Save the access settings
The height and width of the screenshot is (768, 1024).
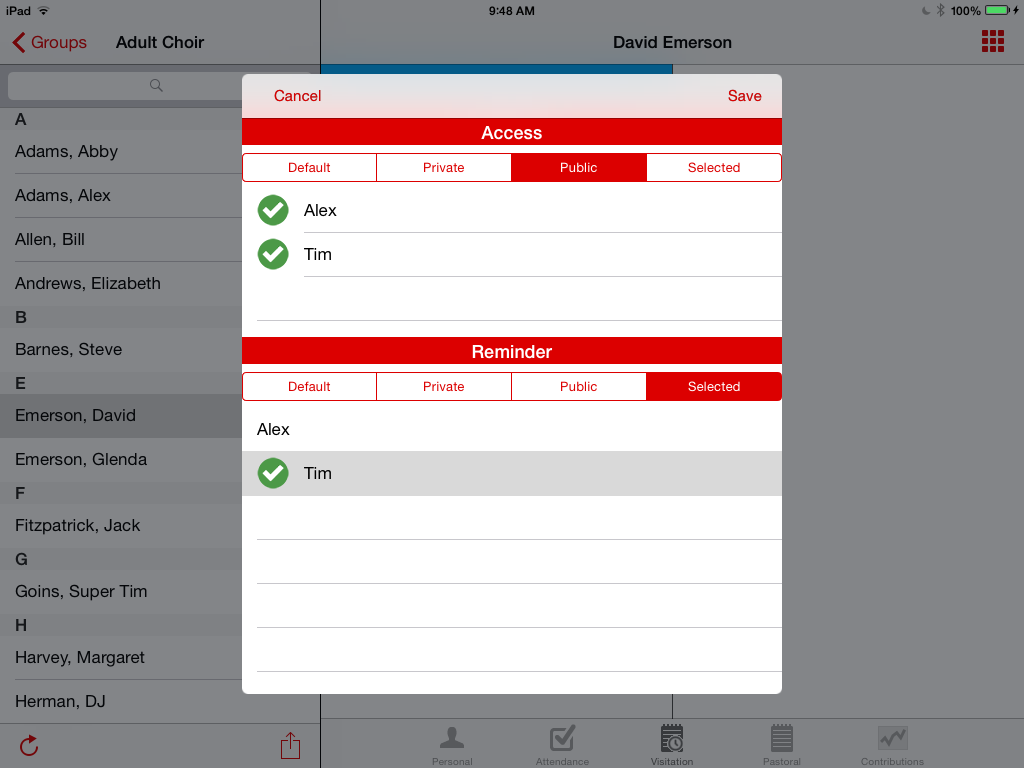tap(744, 96)
